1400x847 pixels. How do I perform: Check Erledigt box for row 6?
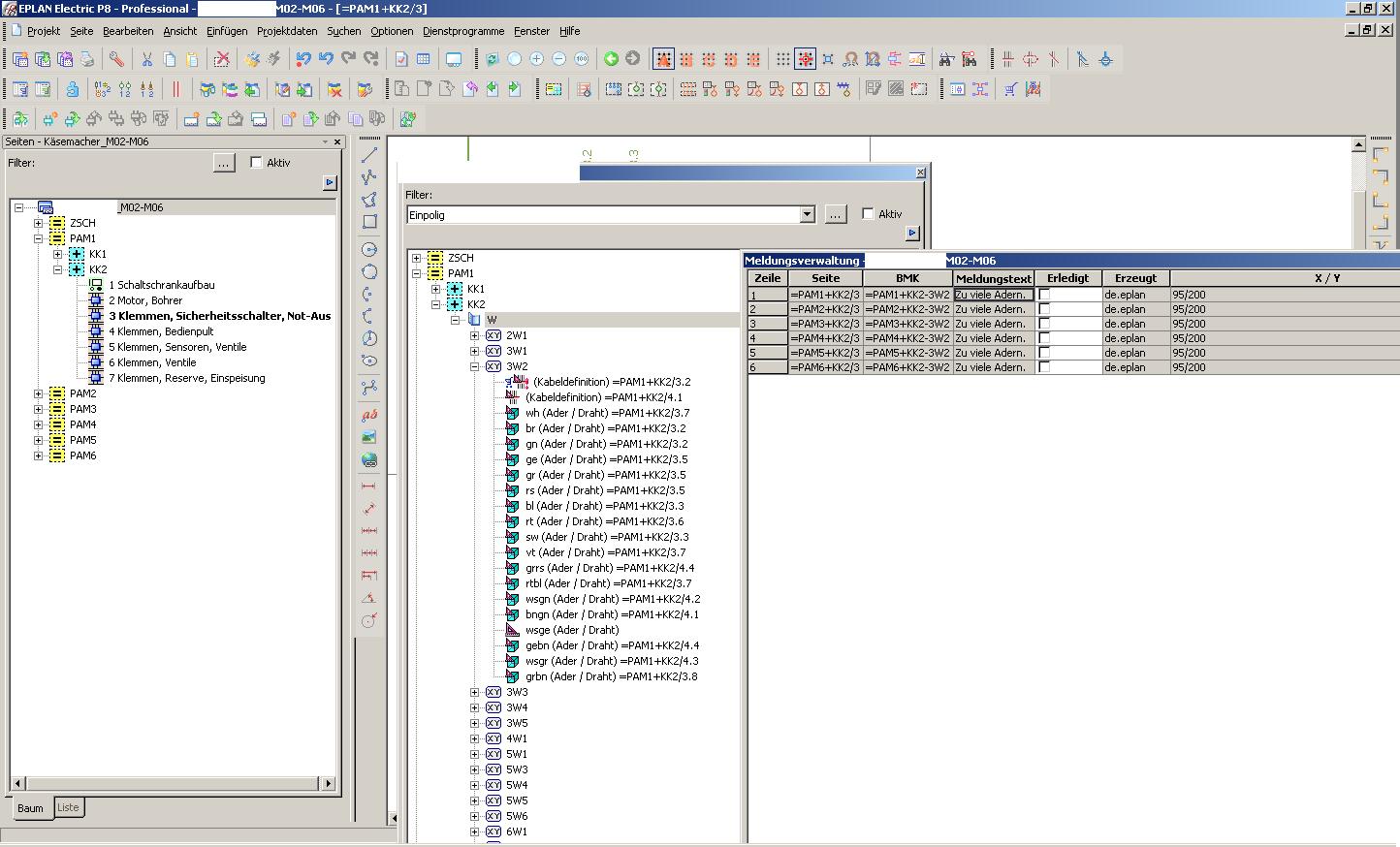coord(1044,367)
